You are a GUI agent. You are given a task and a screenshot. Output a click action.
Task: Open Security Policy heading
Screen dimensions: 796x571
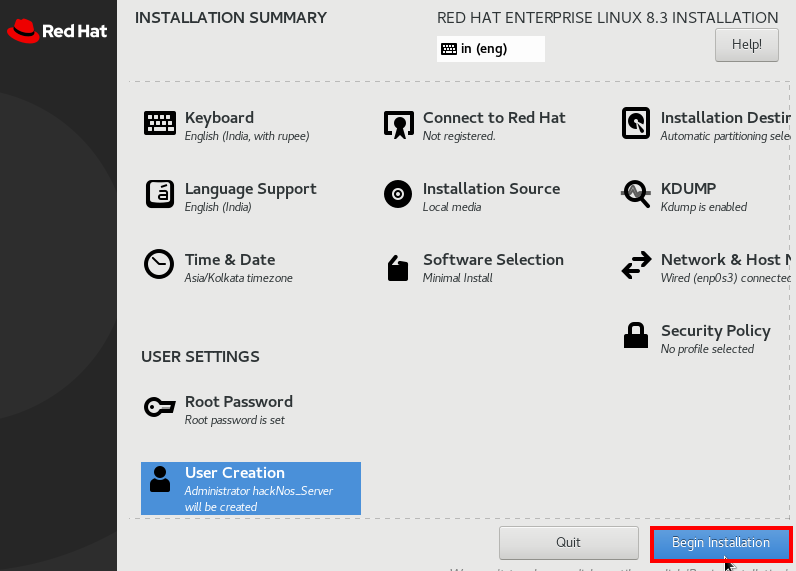(x=716, y=331)
